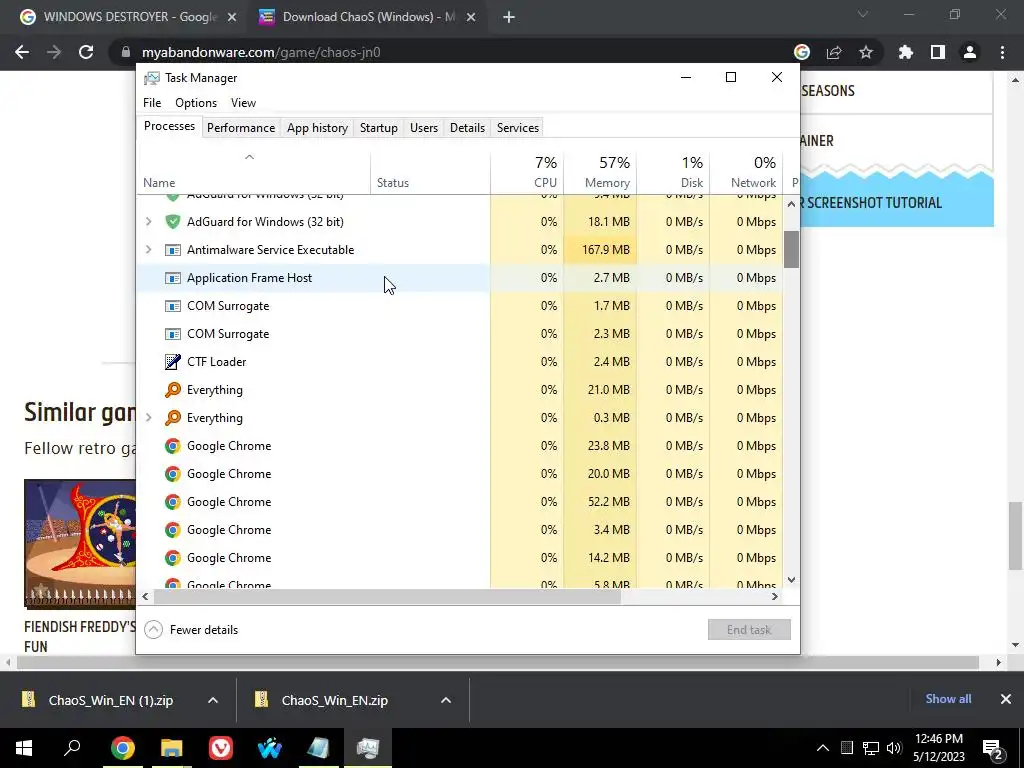Select the CTF Loader 2.4 MB memory cell
The image size is (1024, 768).
(600, 362)
